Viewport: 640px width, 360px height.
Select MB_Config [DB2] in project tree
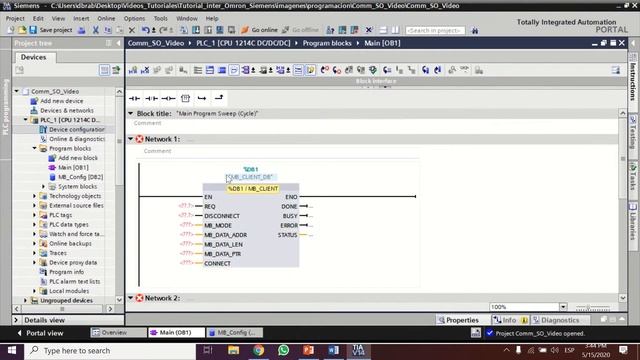80,177
